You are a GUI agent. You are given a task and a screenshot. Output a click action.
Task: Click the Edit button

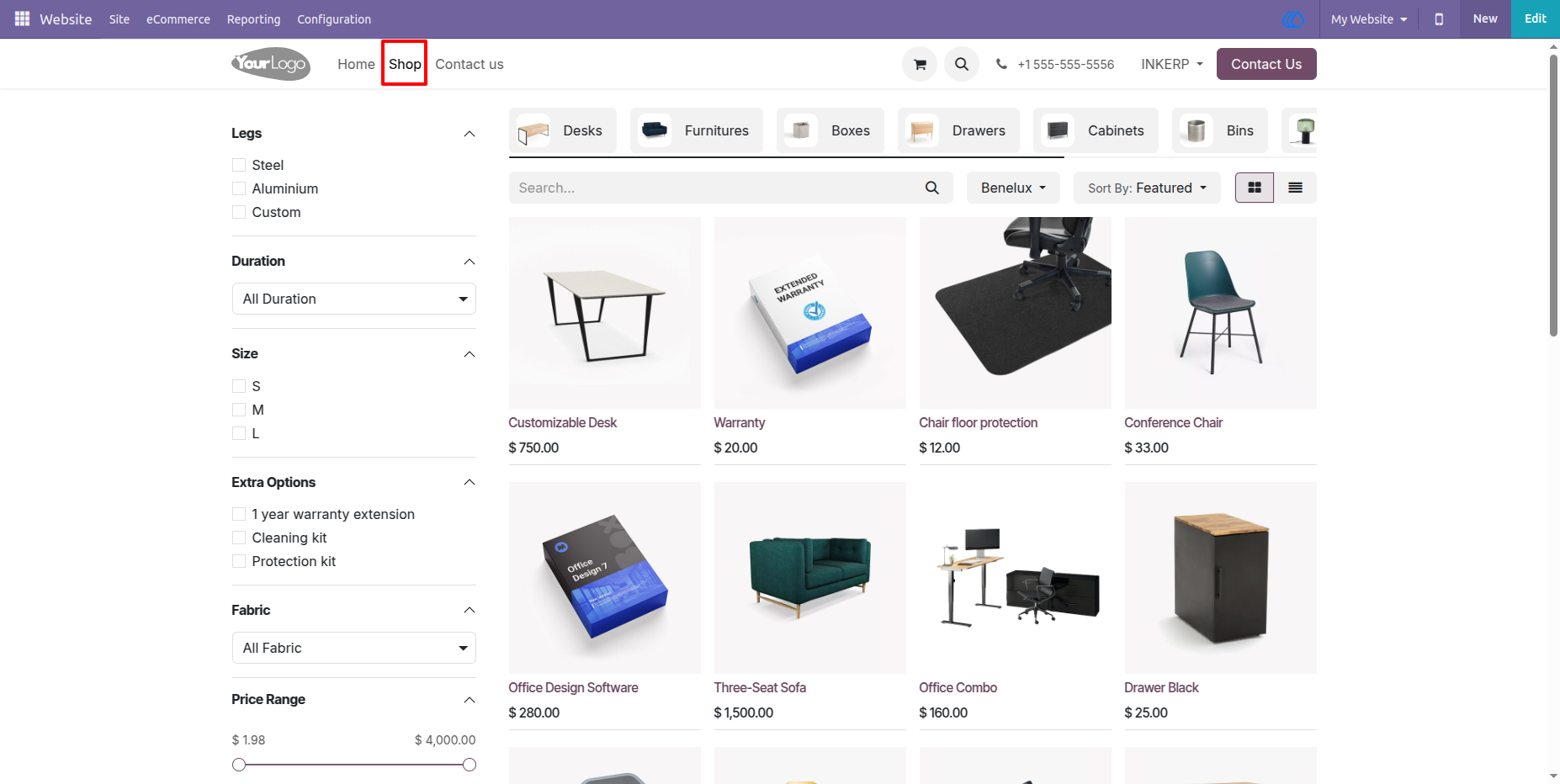(x=1536, y=19)
